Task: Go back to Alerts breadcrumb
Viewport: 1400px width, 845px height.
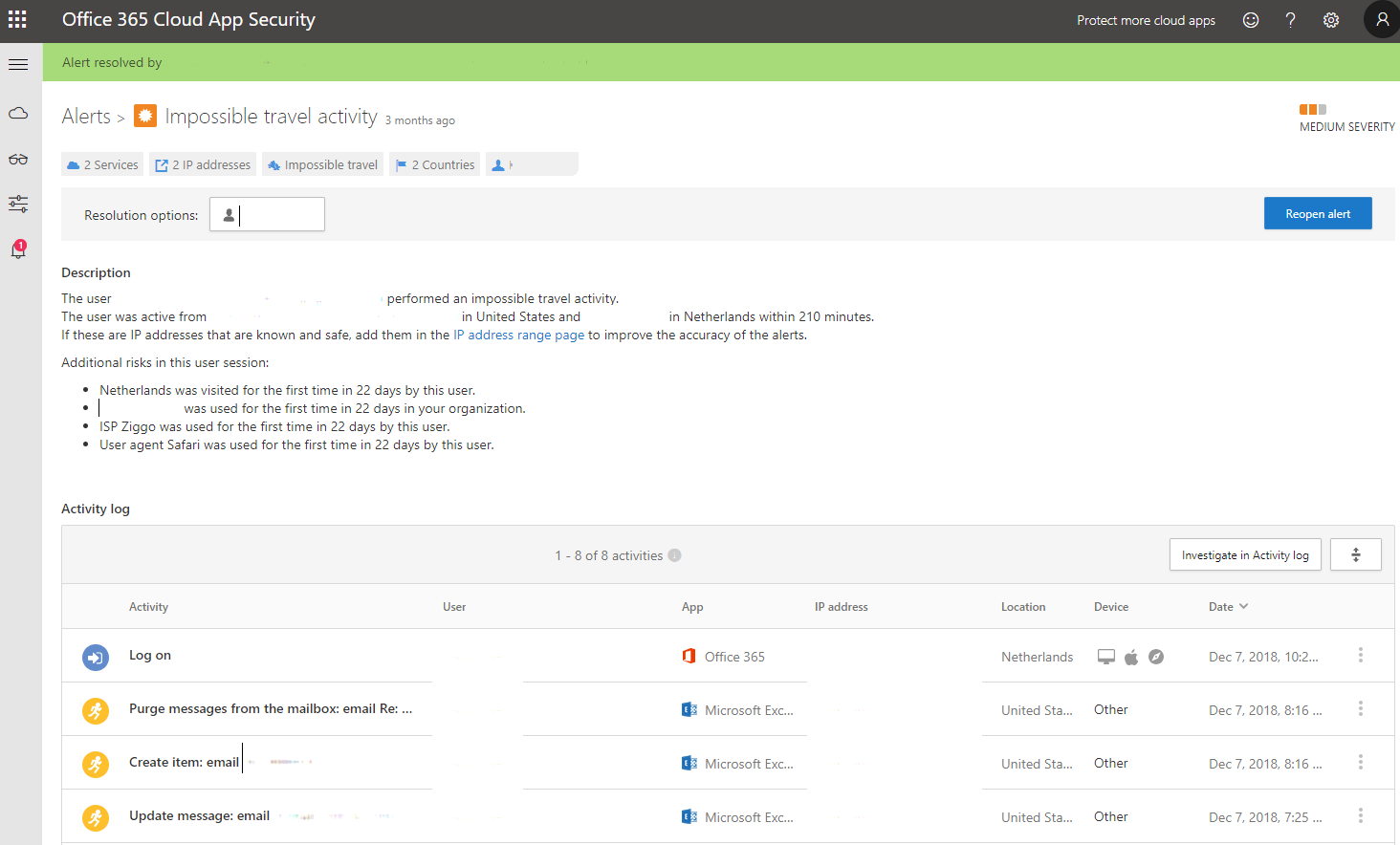Action: click(x=86, y=117)
